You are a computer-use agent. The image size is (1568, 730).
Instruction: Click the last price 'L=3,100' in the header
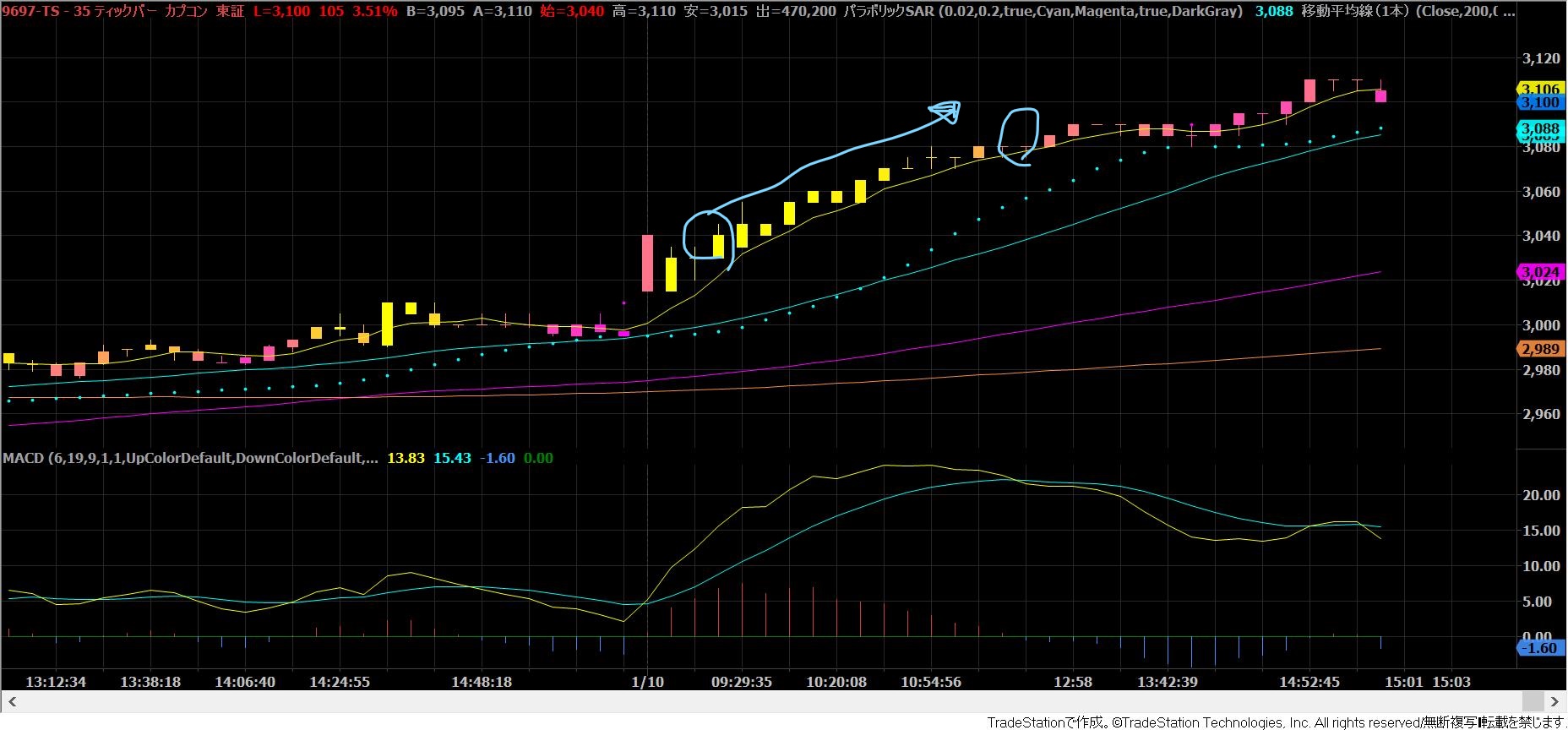pos(281,11)
